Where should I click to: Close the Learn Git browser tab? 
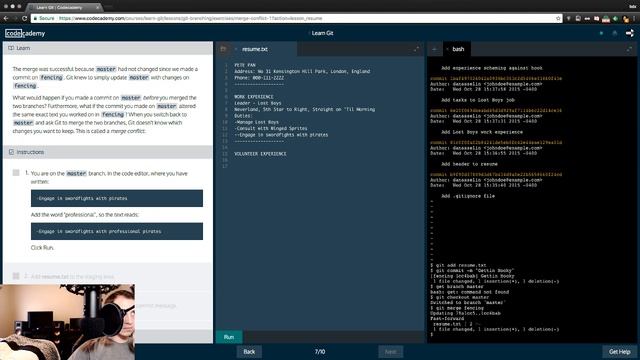click(x=98, y=7)
